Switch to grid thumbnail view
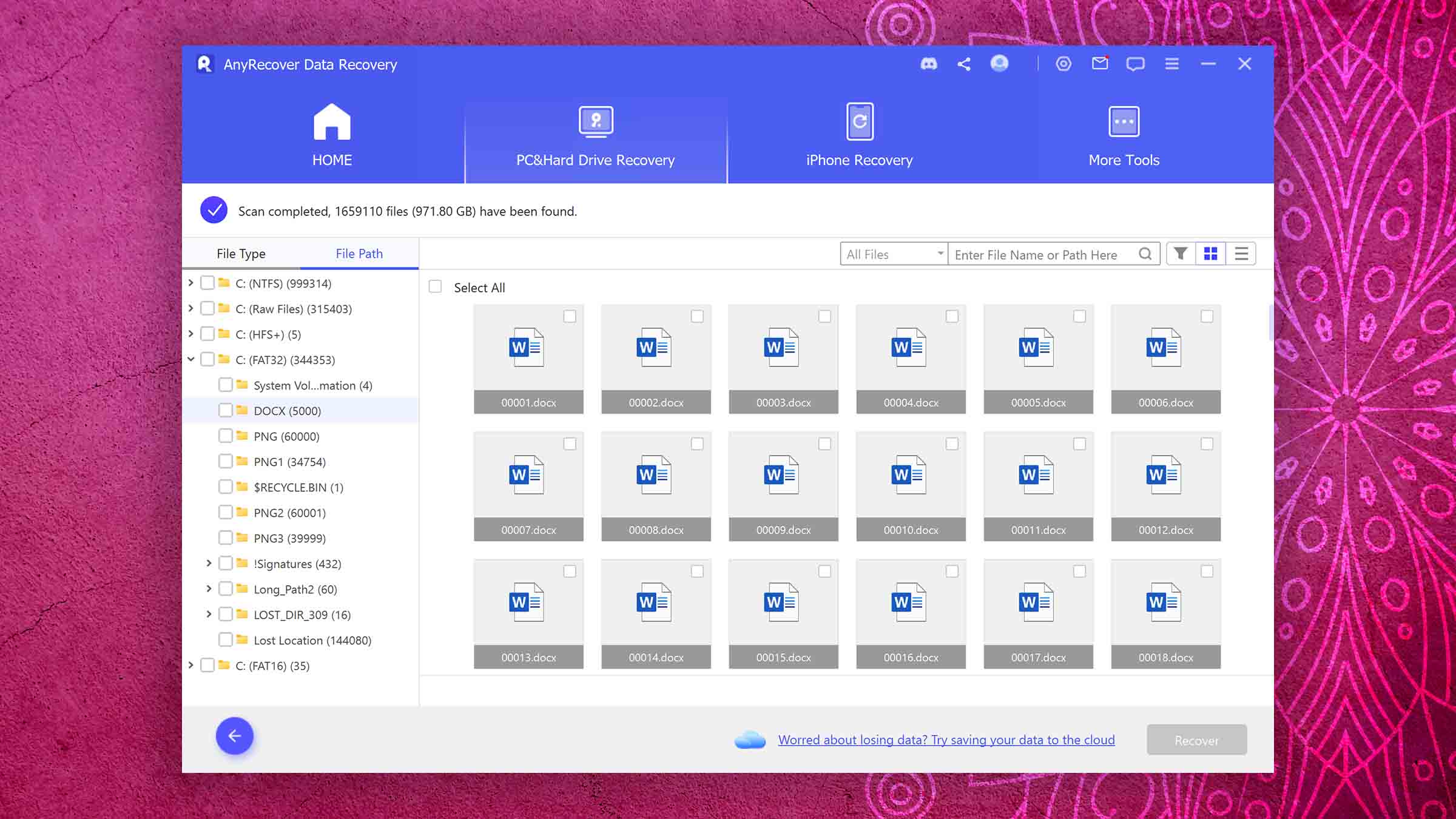The width and height of the screenshot is (1456, 819). (1210, 254)
